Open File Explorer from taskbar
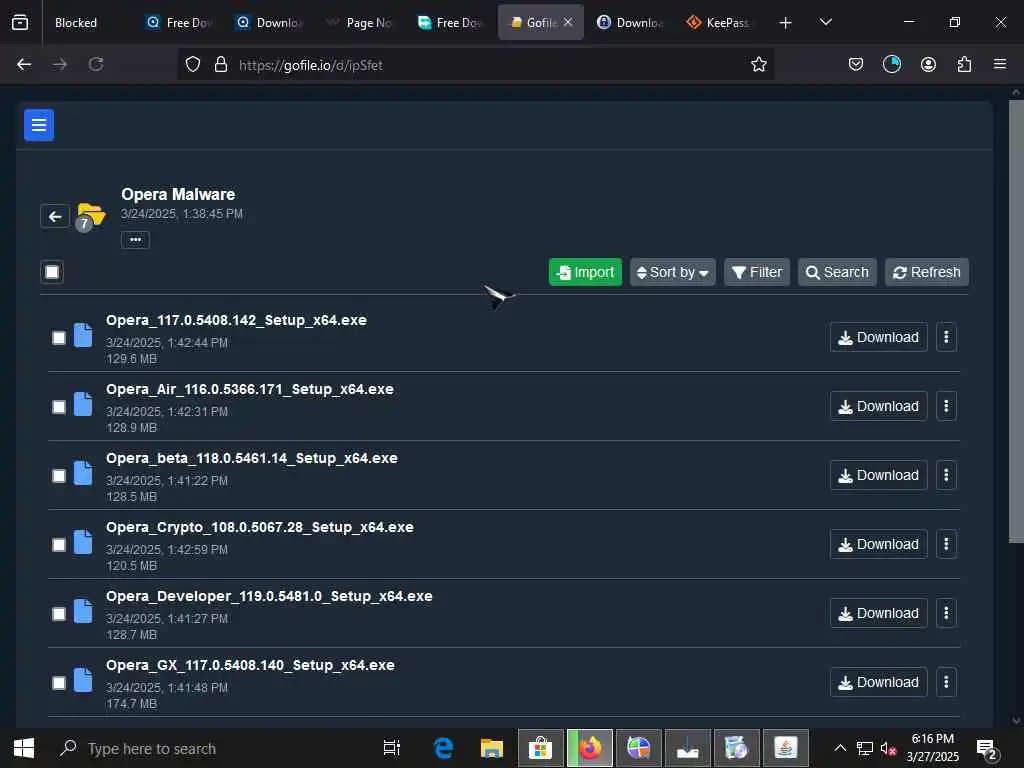 [492, 748]
